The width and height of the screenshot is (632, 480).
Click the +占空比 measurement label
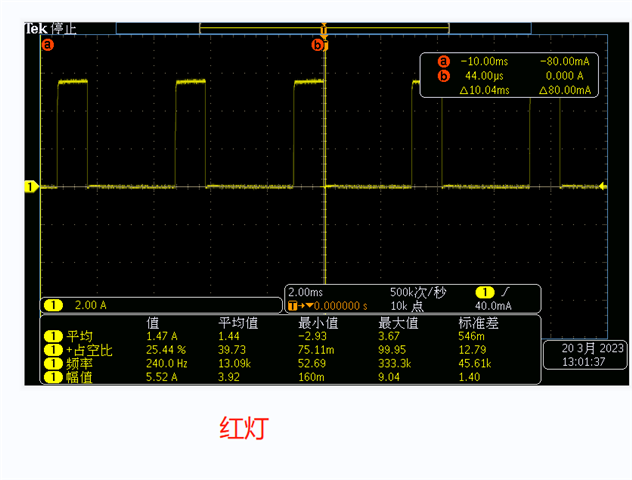(89, 350)
